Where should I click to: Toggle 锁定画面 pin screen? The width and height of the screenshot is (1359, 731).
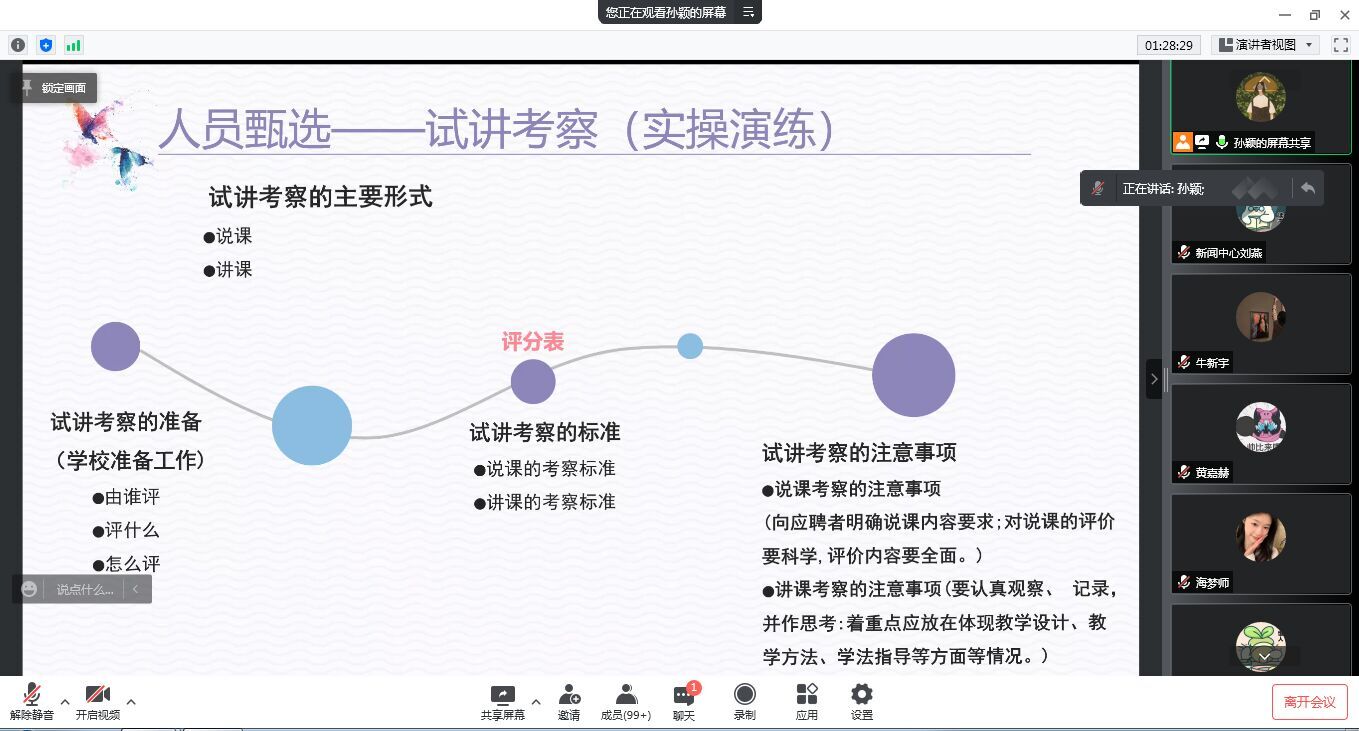(55, 88)
